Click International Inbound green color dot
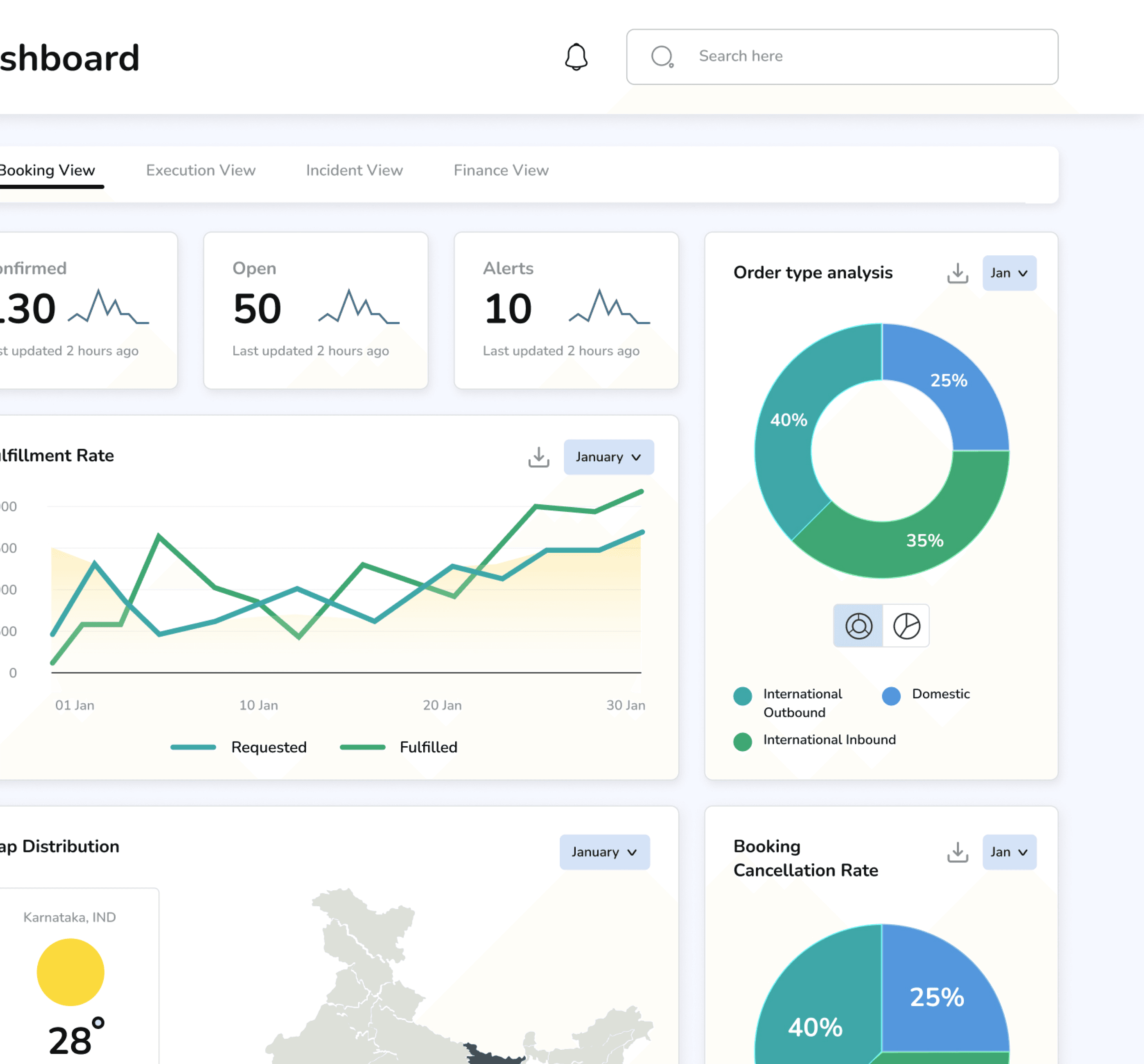 point(742,742)
